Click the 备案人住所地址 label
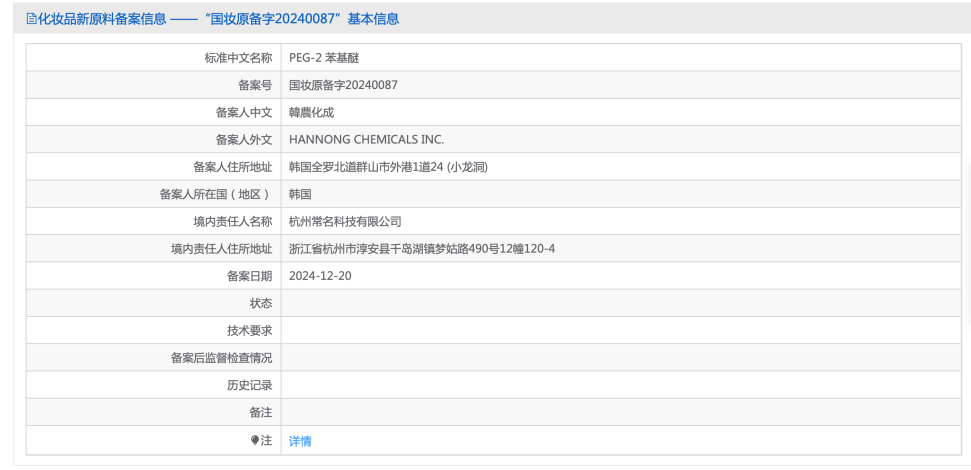 point(233,167)
